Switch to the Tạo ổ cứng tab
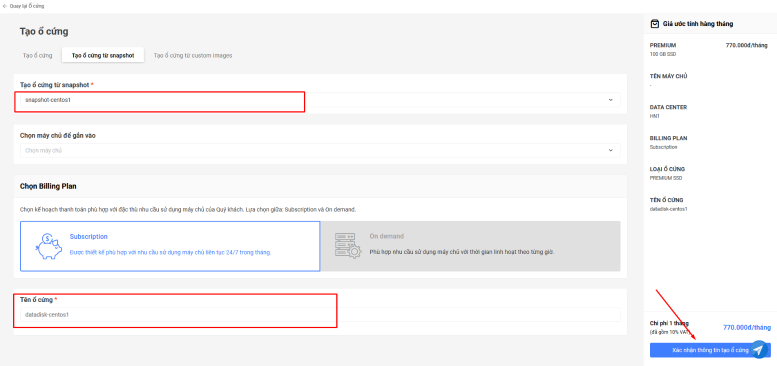 37,55
